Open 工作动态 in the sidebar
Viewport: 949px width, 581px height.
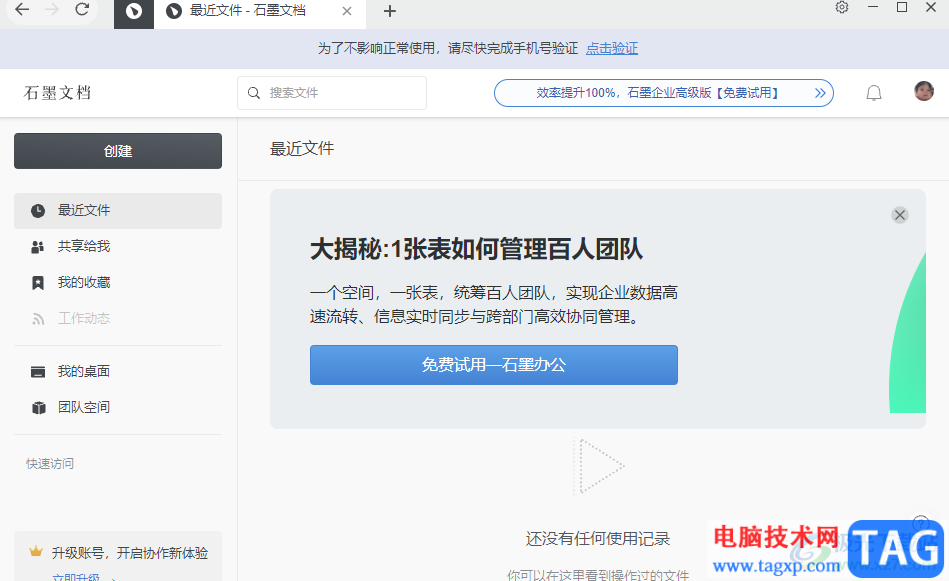pyautogui.click(x=118, y=318)
